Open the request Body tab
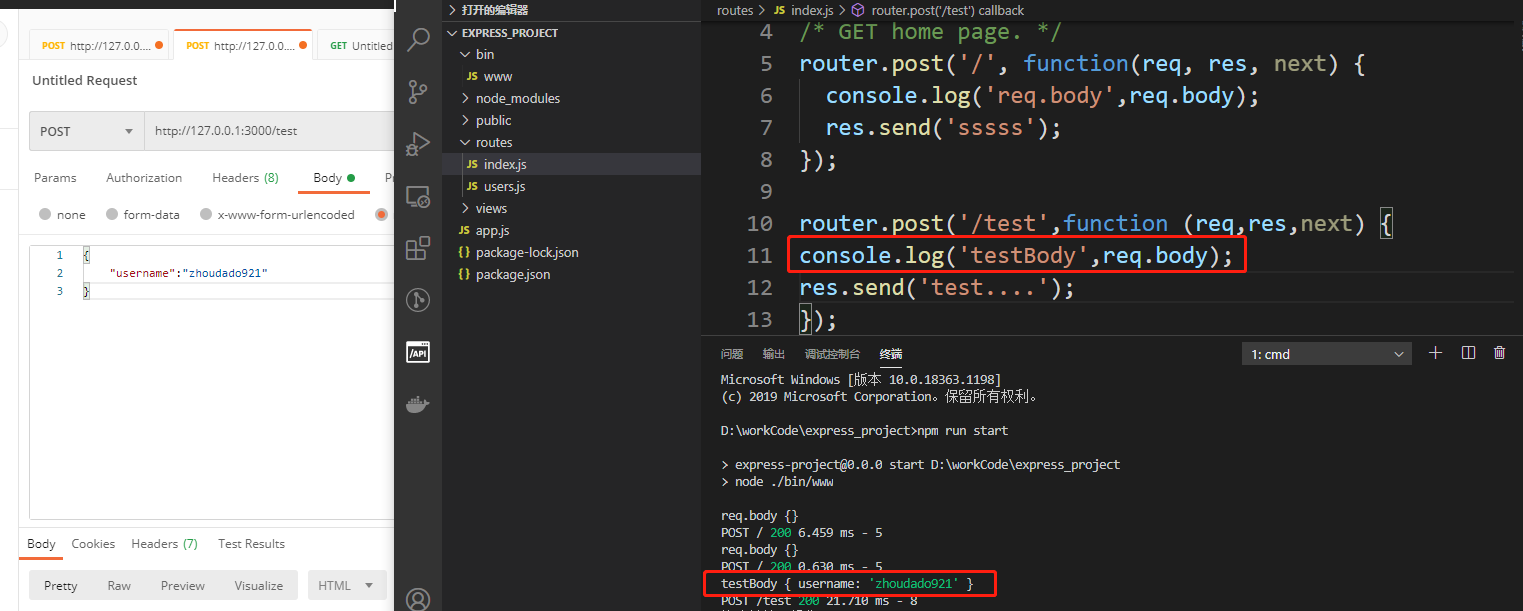 coord(334,178)
